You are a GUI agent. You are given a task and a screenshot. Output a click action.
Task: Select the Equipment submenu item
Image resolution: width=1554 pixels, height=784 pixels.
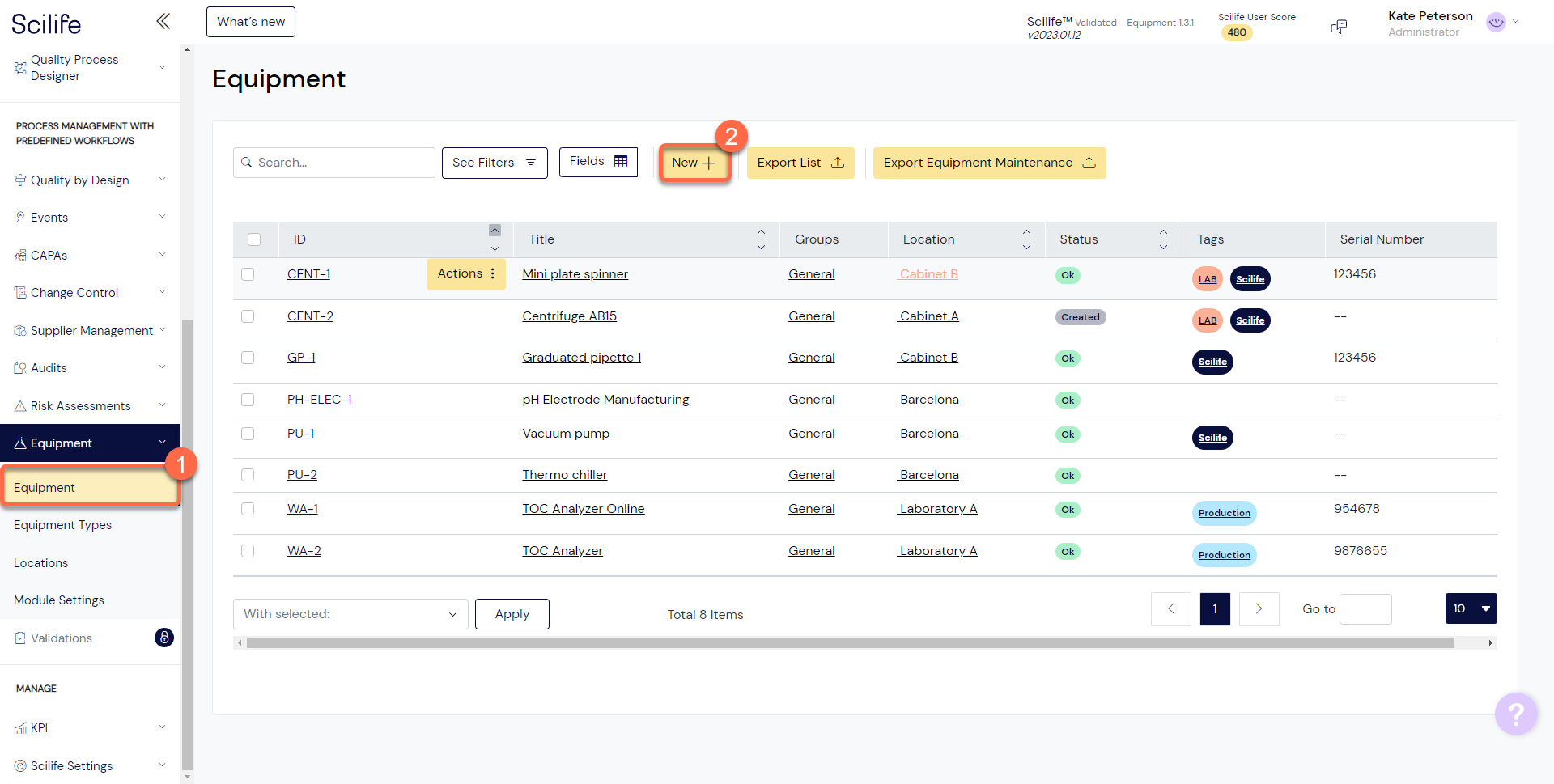(x=90, y=487)
